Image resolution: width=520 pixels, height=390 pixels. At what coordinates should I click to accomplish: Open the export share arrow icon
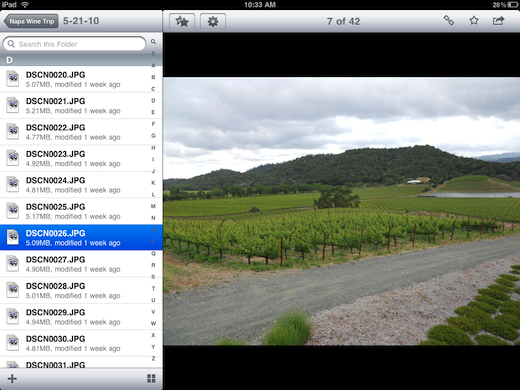499,21
